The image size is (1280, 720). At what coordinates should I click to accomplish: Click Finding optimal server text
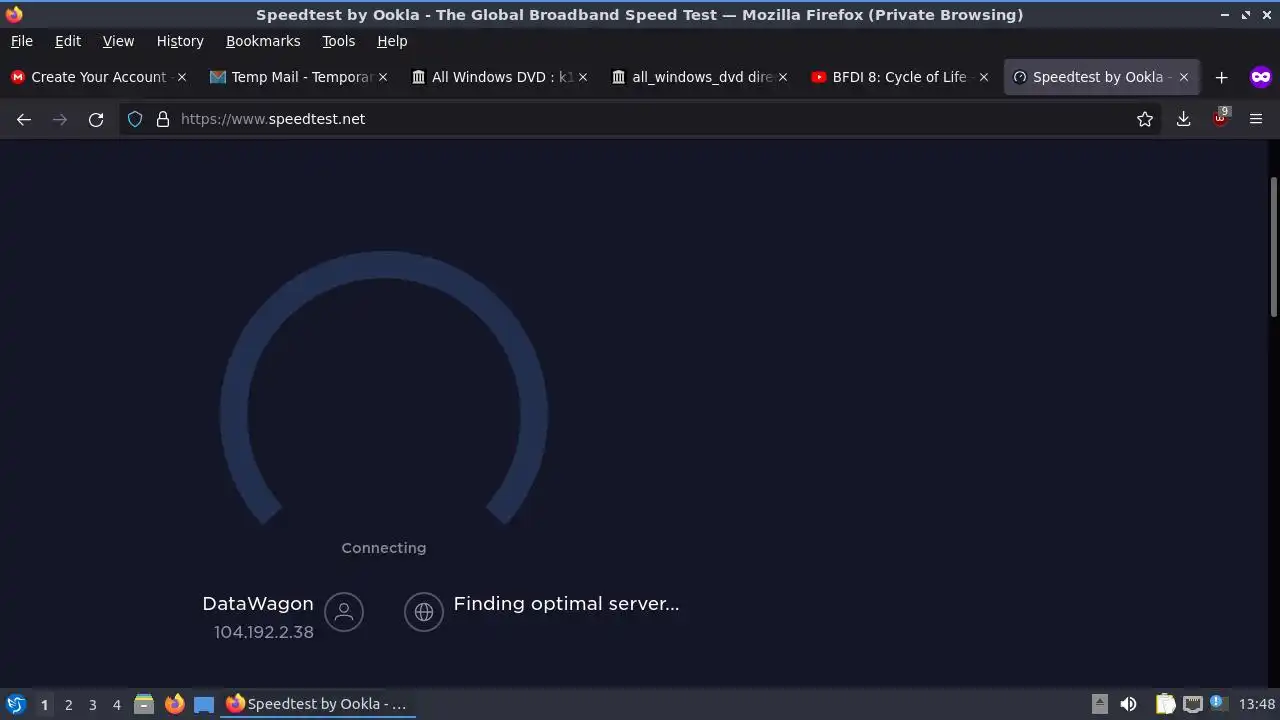(566, 603)
